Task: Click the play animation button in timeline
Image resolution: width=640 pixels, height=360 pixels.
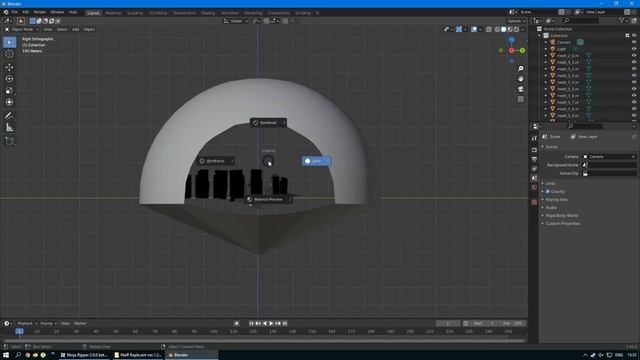Action: (x=271, y=323)
